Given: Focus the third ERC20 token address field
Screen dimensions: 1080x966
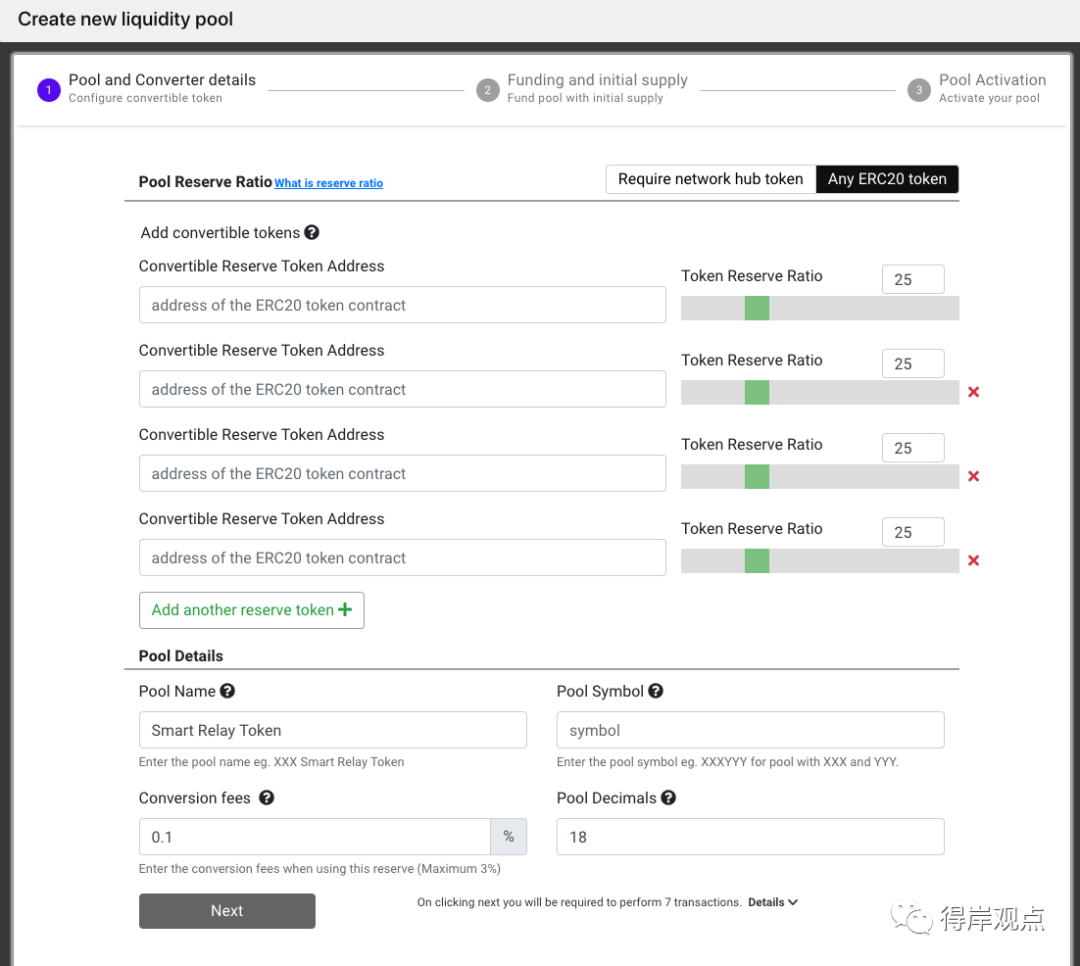Looking at the screenshot, I should click(x=402, y=473).
